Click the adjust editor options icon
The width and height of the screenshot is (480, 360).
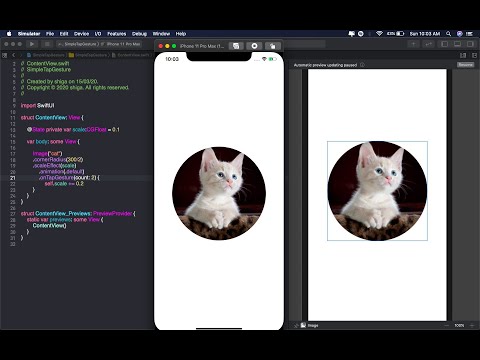(463, 55)
